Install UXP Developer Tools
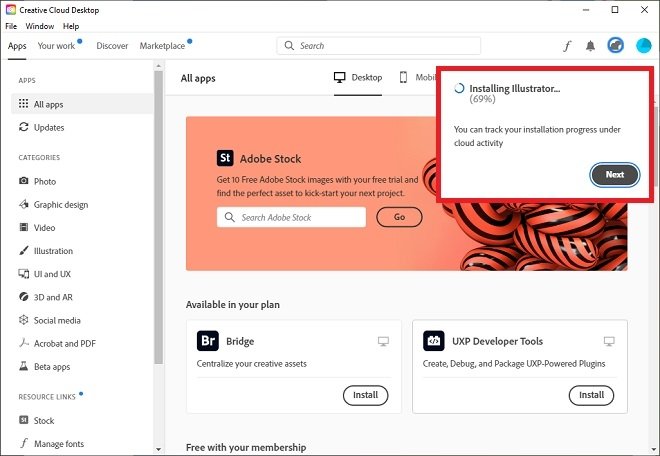Screen dimensions: 660x456 coord(591,395)
